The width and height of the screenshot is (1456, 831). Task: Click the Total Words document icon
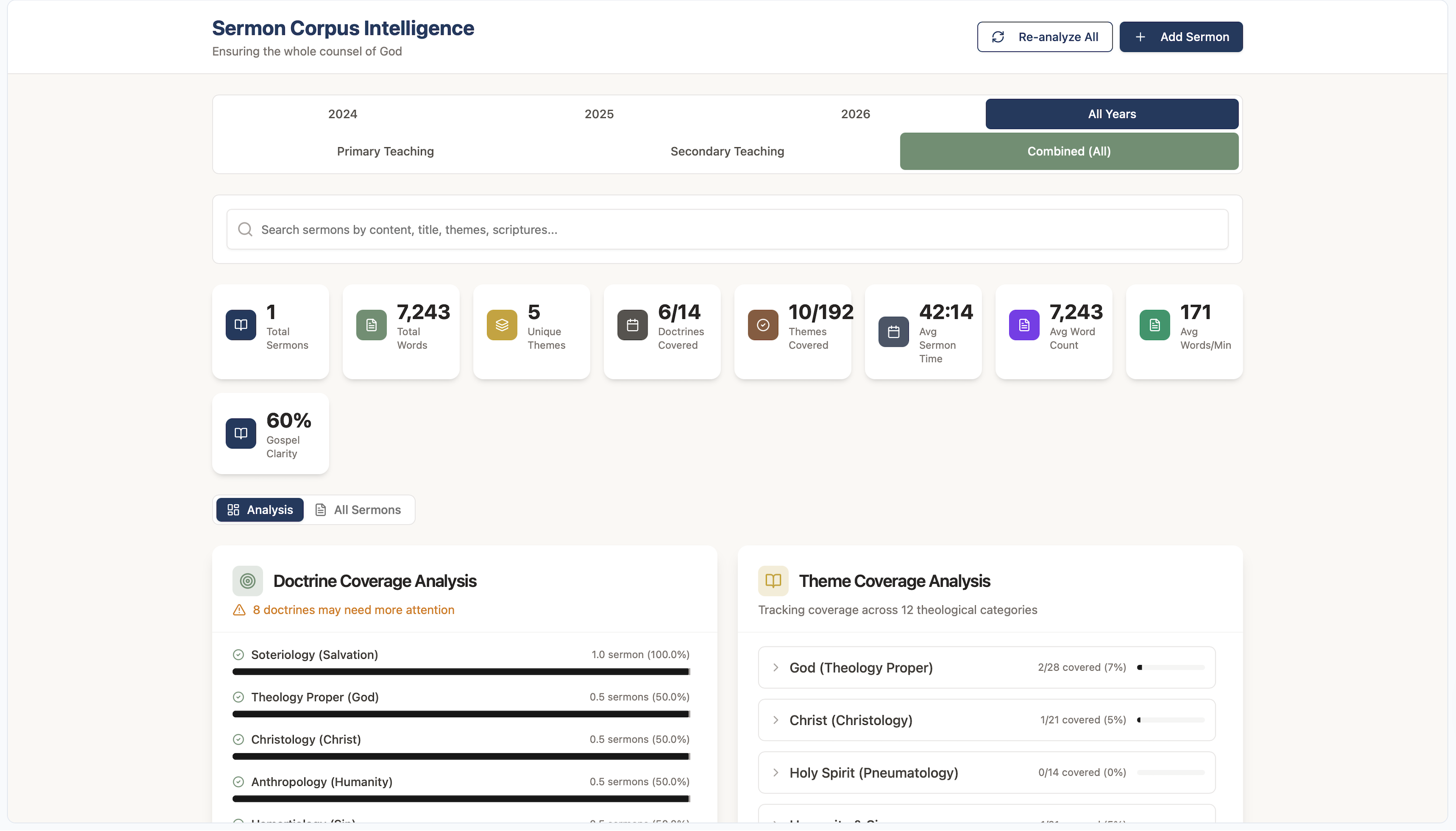(371, 325)
